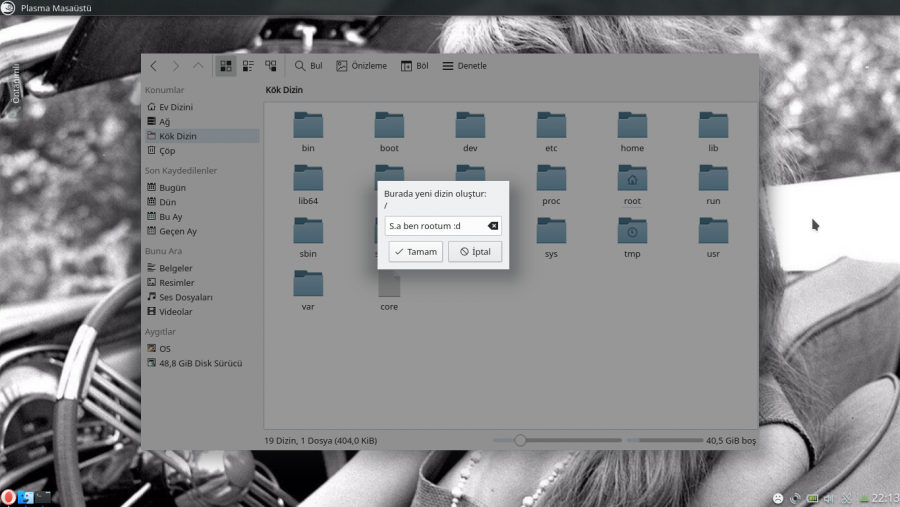Screen dimensions: 900x507
Task: Select the home folder
Action: click(x=632, y=132)
